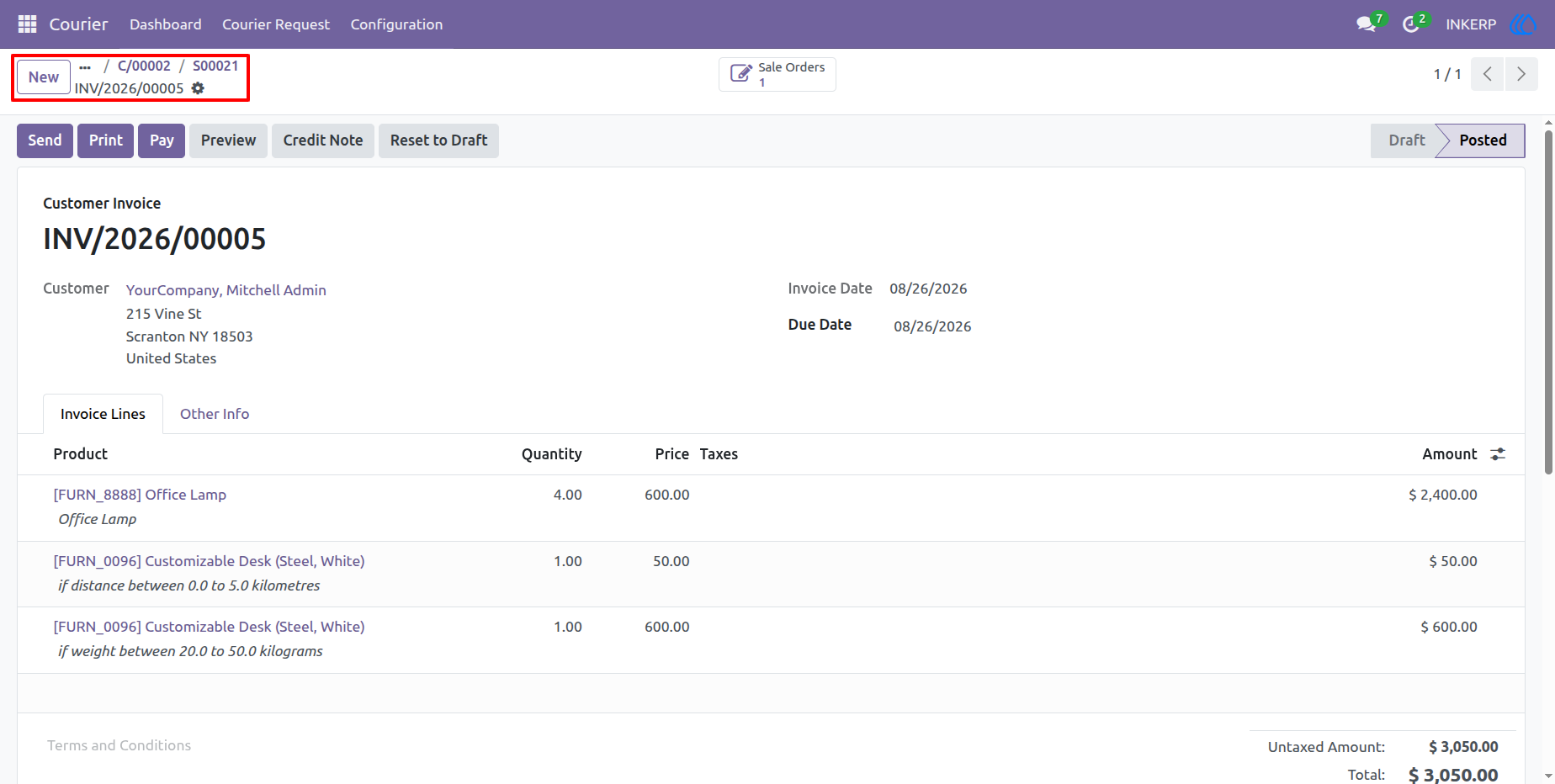Expand the breadcrumb ellipsis
Viewport: 1555px width, 784px height.
click(x=85, y=66)
